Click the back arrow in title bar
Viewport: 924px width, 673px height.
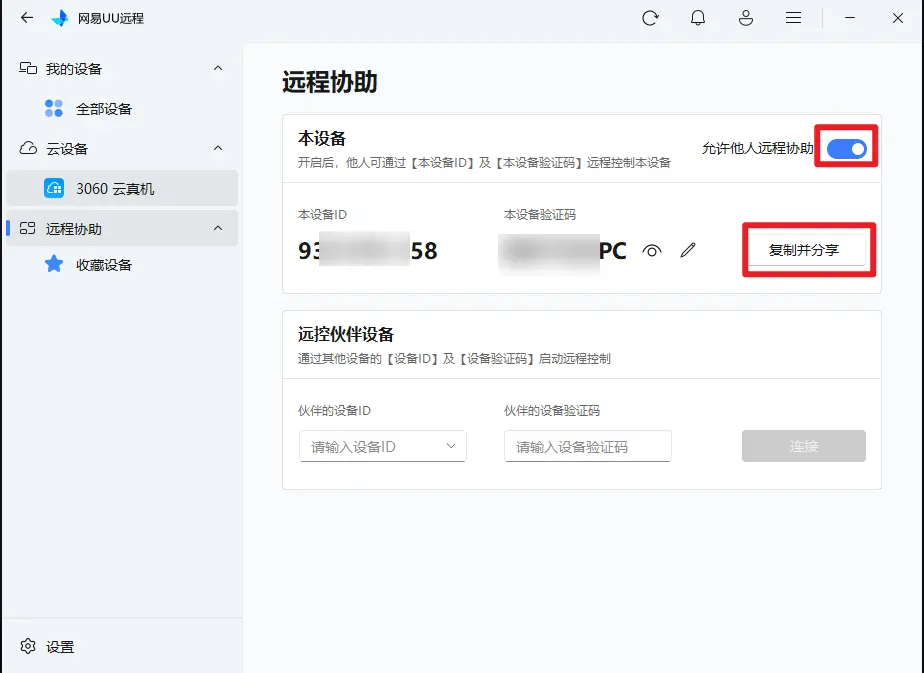pyautogui.click(x=27, y=18)
